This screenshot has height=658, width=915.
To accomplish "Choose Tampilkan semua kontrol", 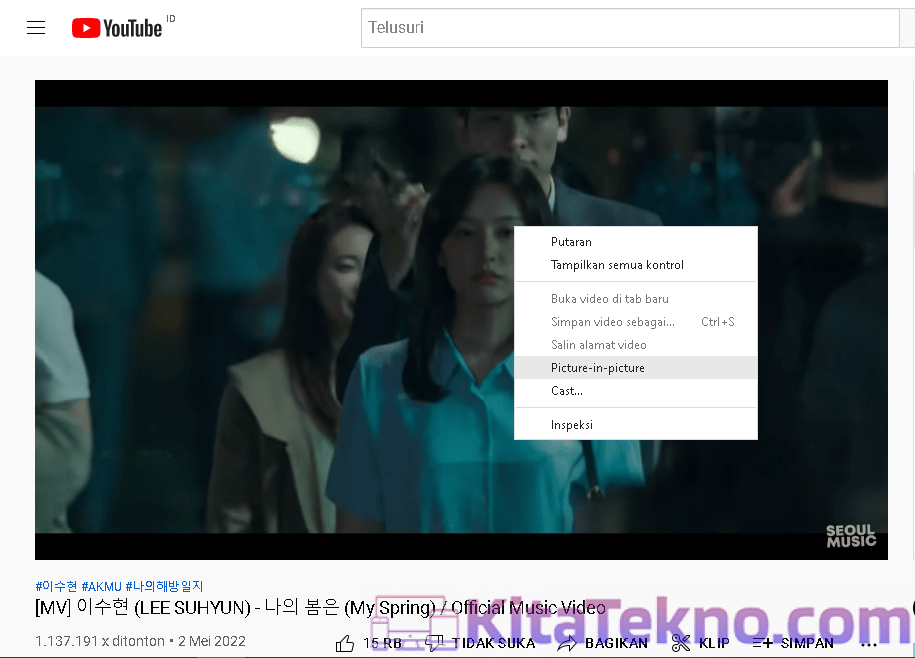I will (x=635, y=265).
